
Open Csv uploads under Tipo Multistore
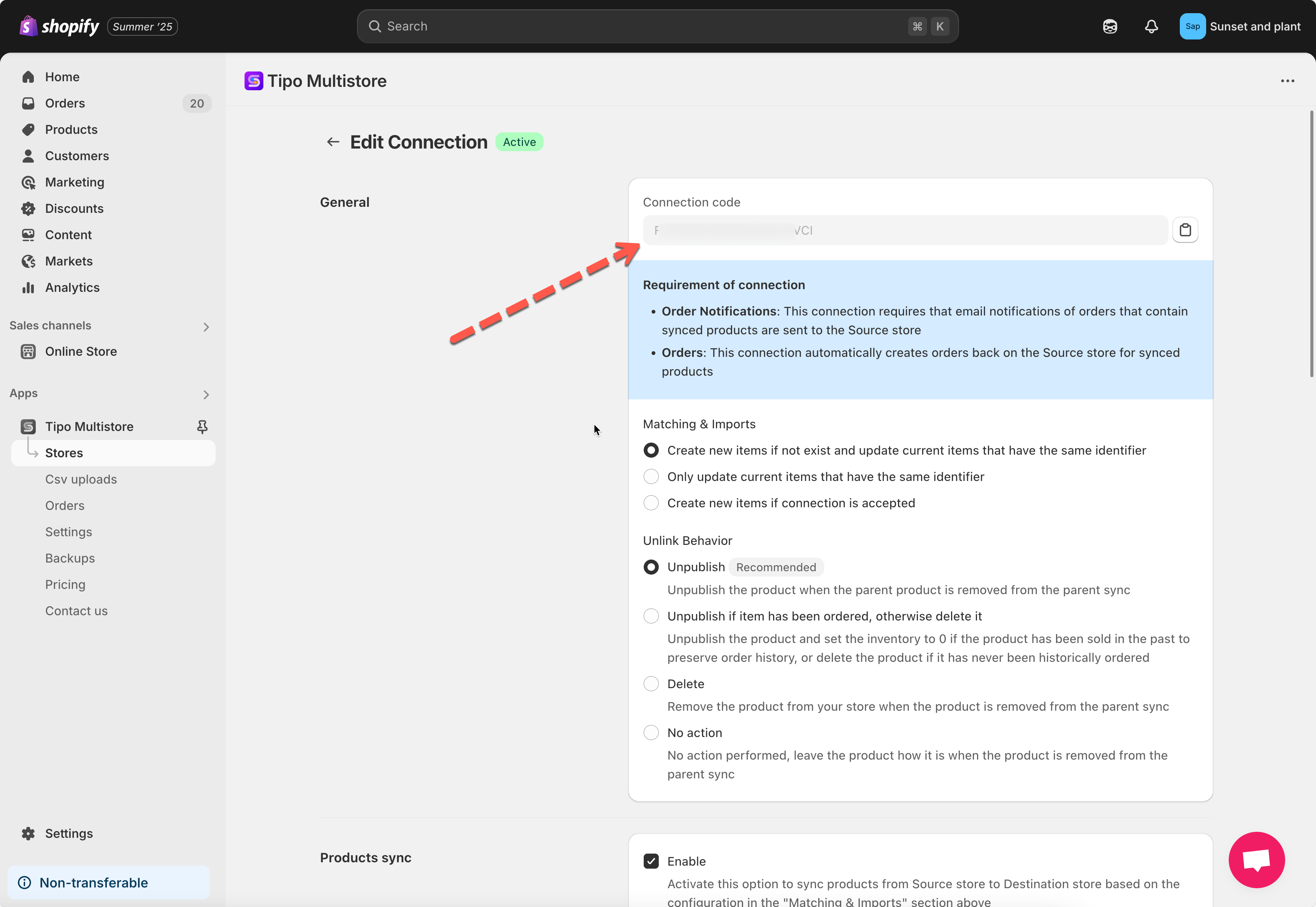coord(81,479)
